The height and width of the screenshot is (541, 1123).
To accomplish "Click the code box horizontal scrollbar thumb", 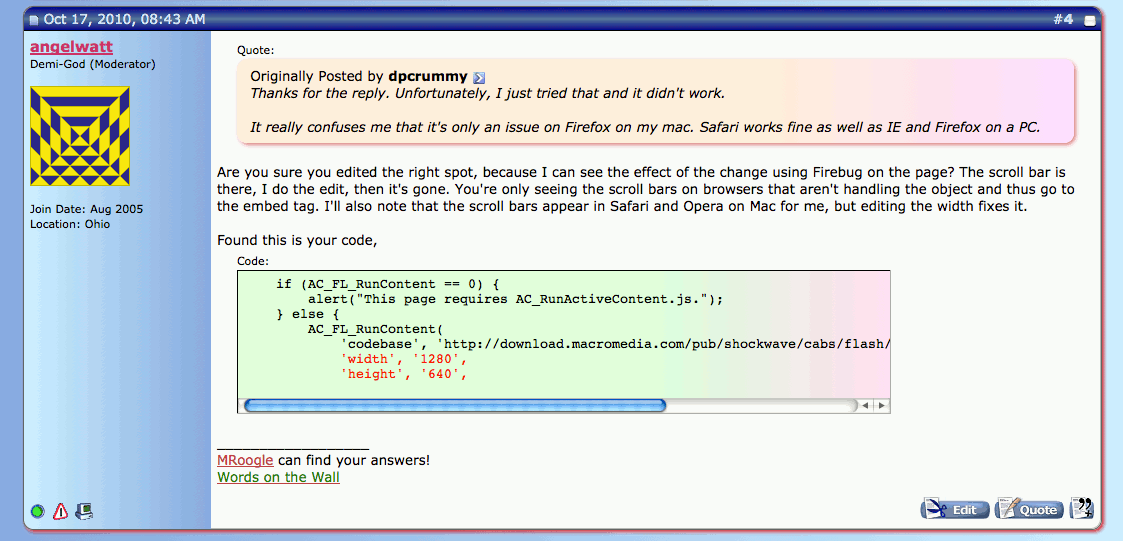I will [455, 405].
